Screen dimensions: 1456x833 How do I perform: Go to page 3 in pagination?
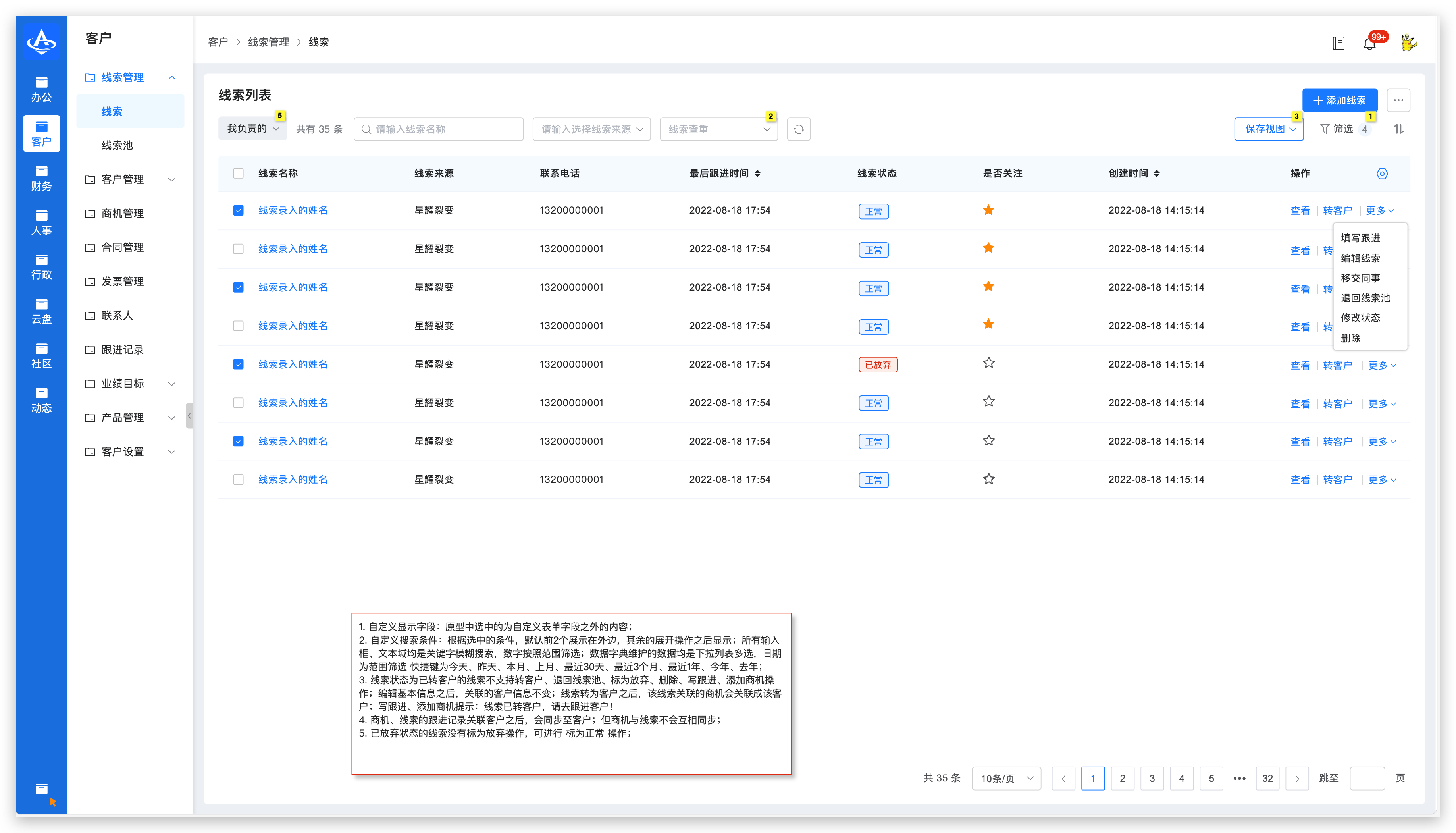1152,778
